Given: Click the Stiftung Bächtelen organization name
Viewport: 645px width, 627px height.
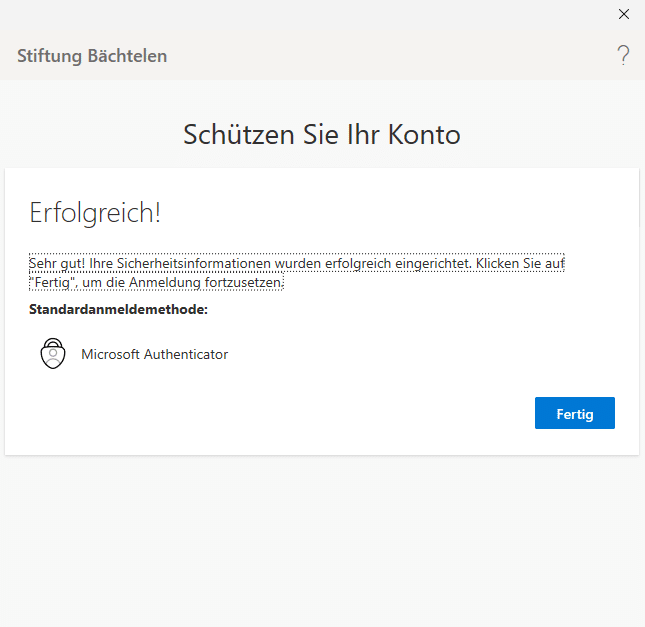Looking at the screenshot, I should [92, 56].
